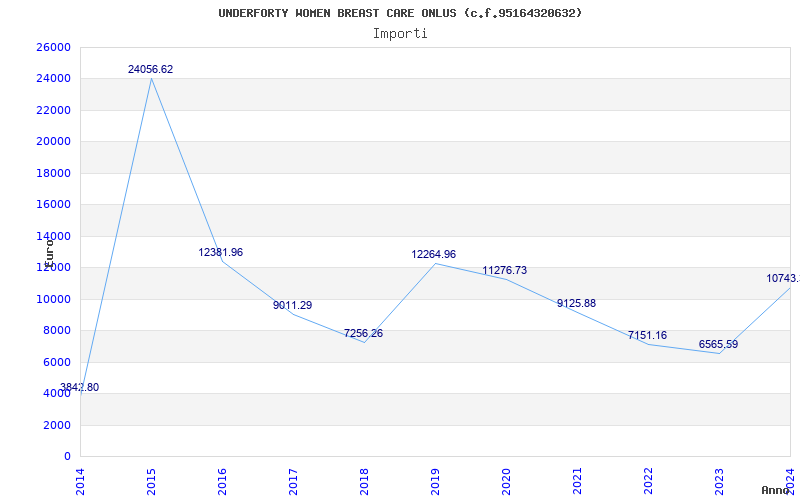
Task: Click the 2020 x-axis year label
Action: click(506, 480)
